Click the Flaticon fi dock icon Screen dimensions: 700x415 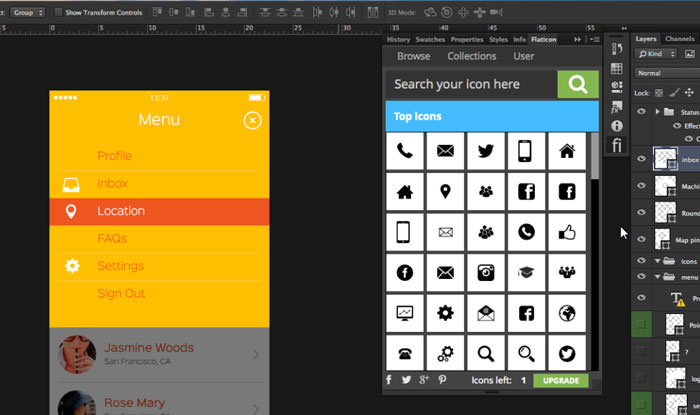click(x=617, y=145)
